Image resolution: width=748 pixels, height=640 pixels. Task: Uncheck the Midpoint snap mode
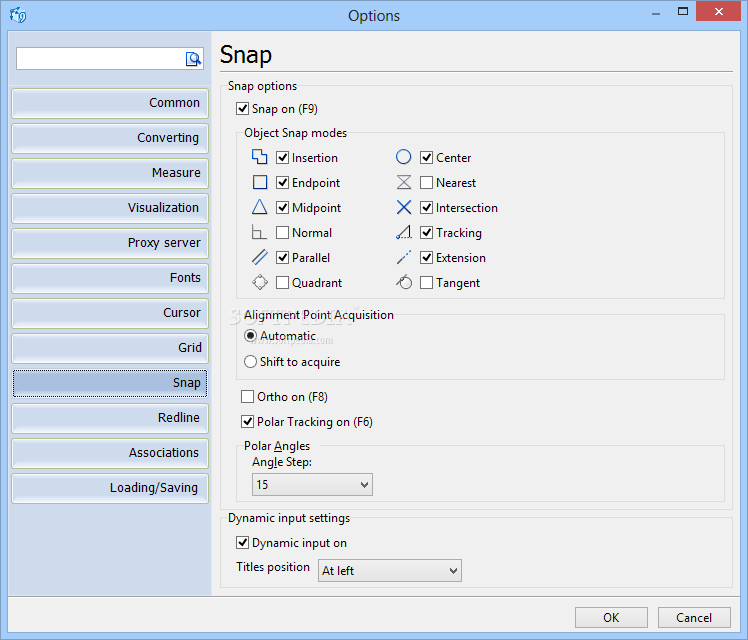point(282,207)
